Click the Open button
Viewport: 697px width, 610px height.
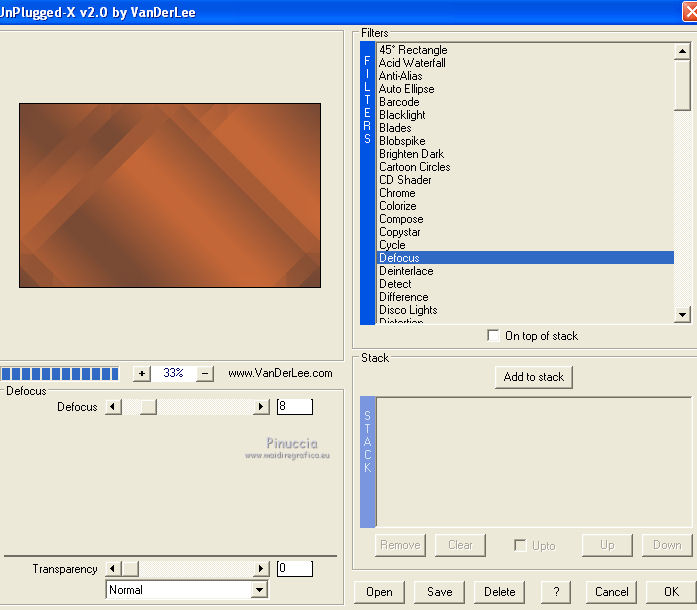[379, 592]
